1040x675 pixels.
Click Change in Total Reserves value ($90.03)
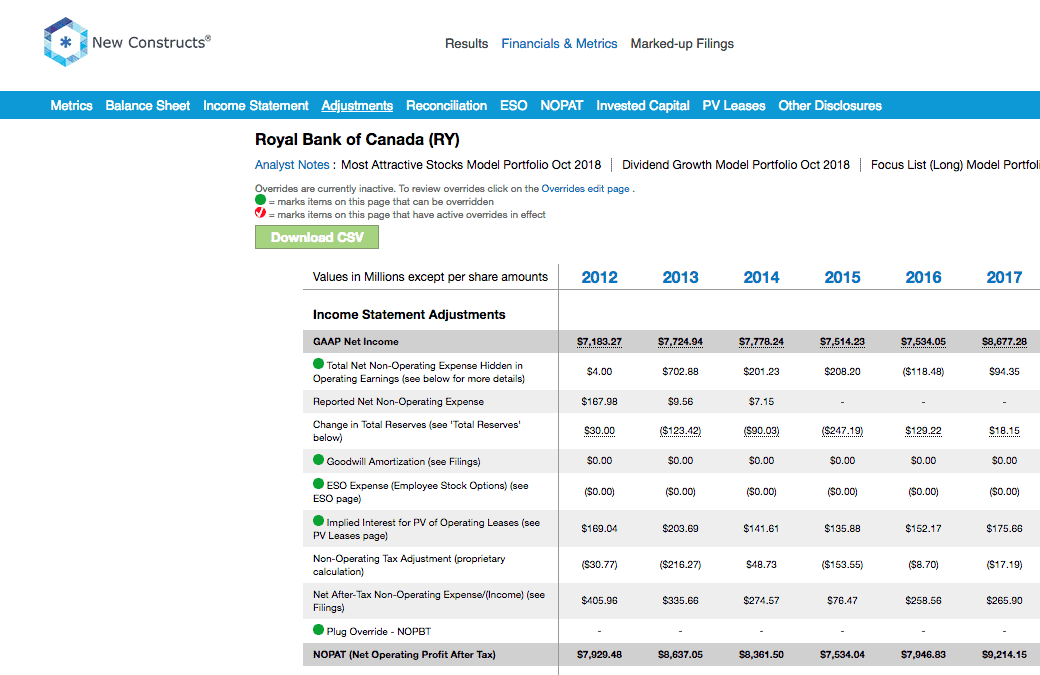(x=761, y=431)
